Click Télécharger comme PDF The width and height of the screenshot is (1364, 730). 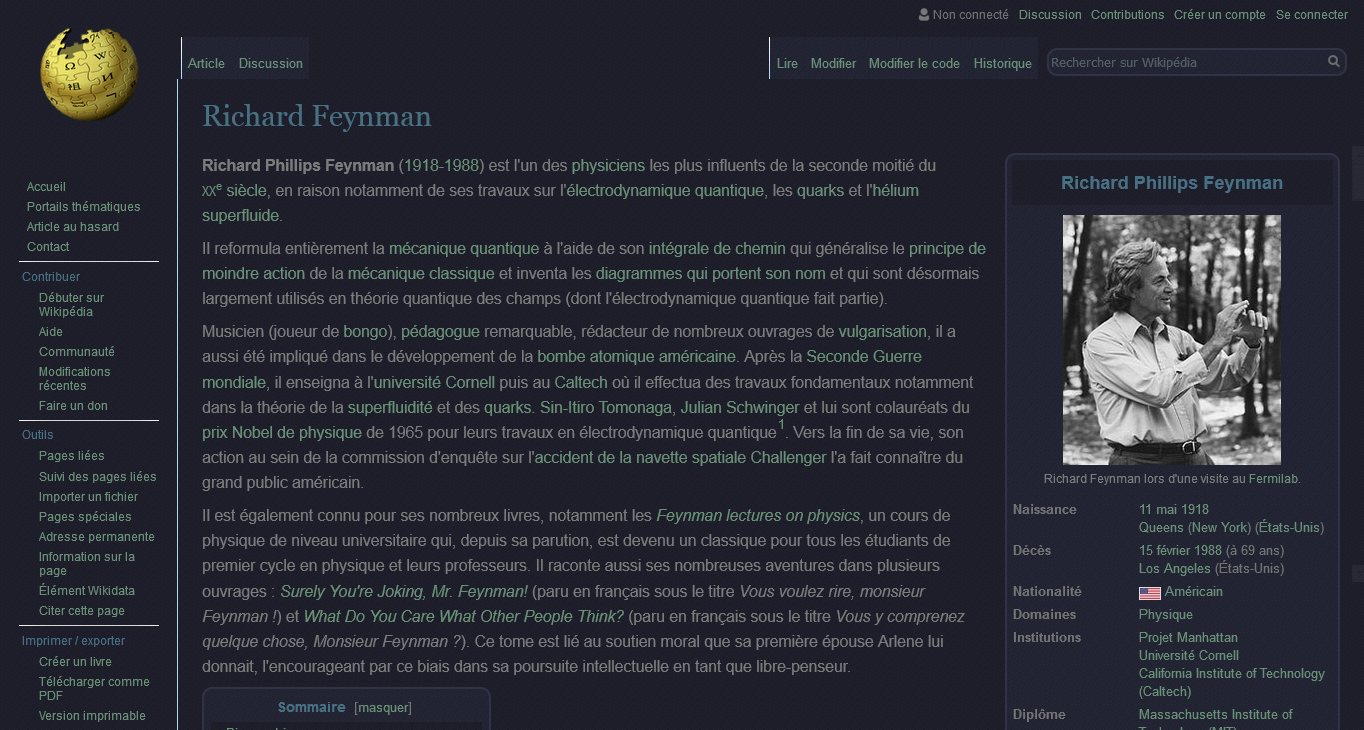(94, 689)
